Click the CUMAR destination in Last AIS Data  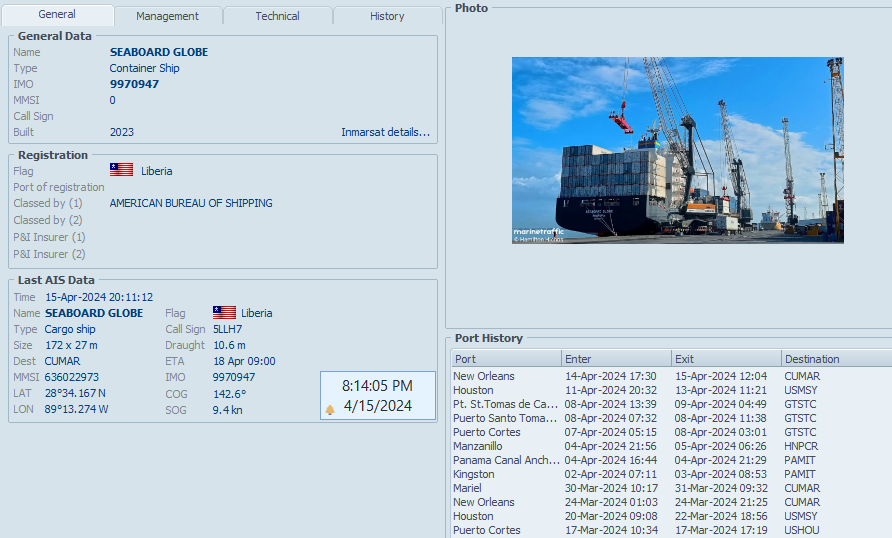click(63, 361)
